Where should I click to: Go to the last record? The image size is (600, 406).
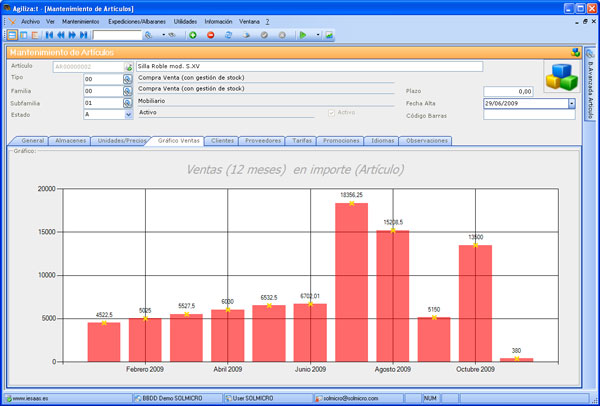(83, 35)
